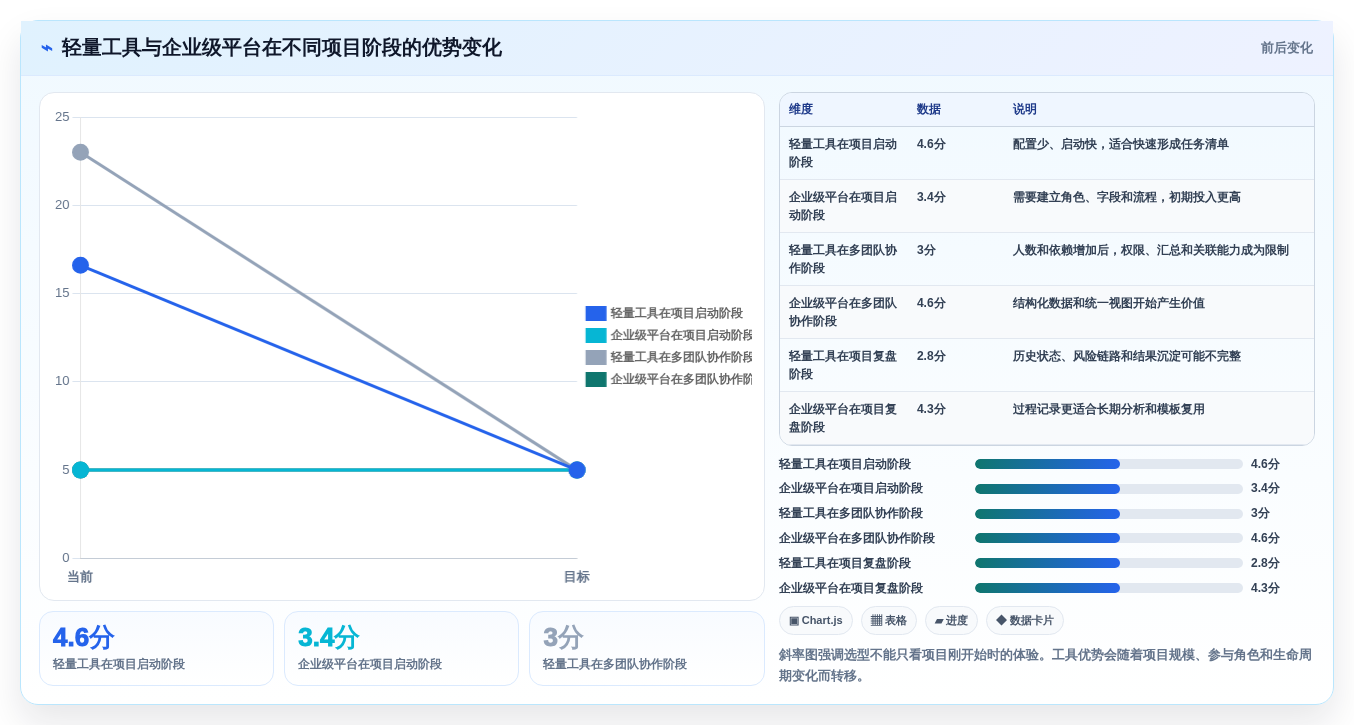
Task: Click the progress list label 企业级平台在项目复盘阶段
Action: (851, 588)
